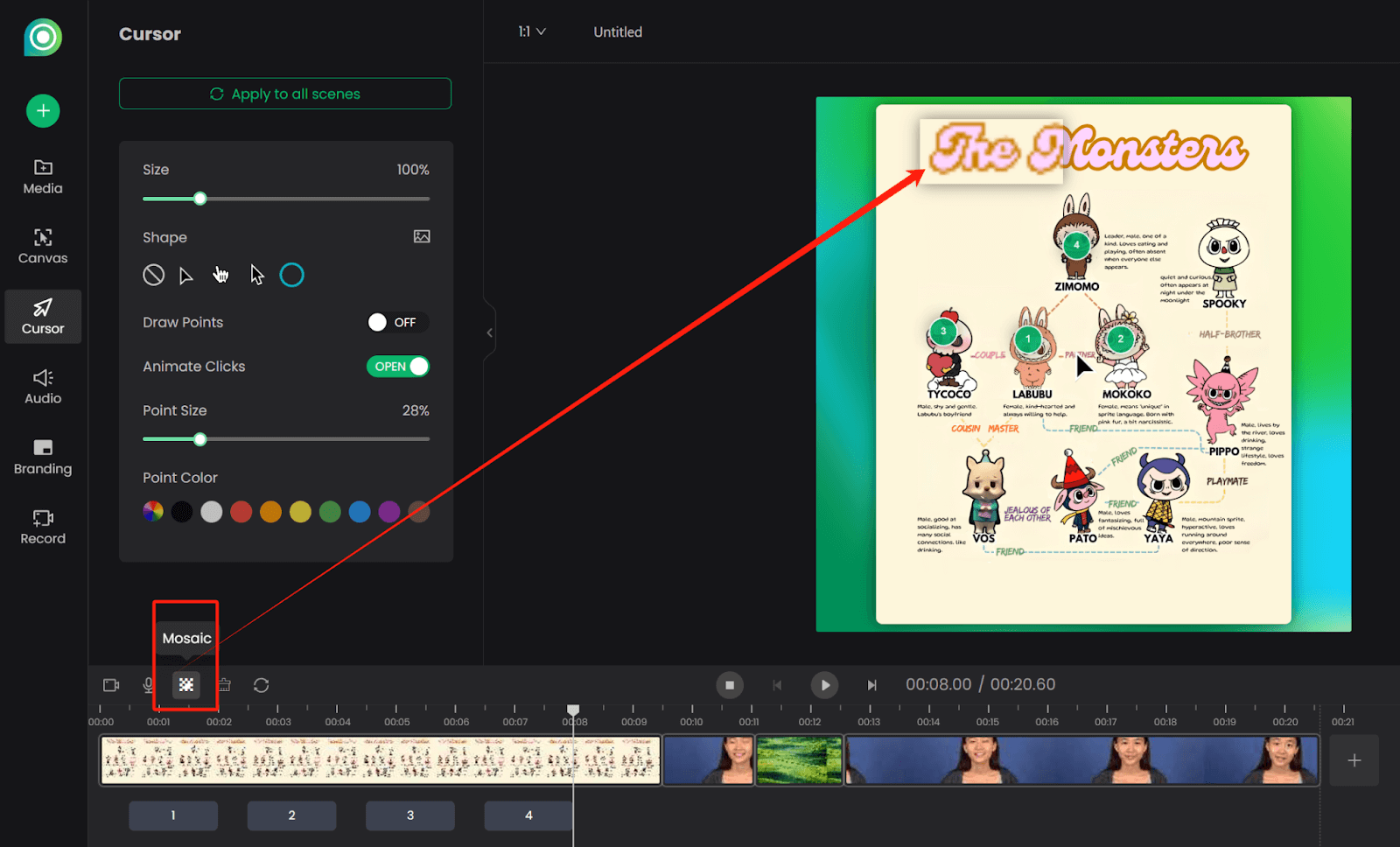Select the Cursor sidebar tab
This screenshot has width=1400, height=847.
coord(43,317)
